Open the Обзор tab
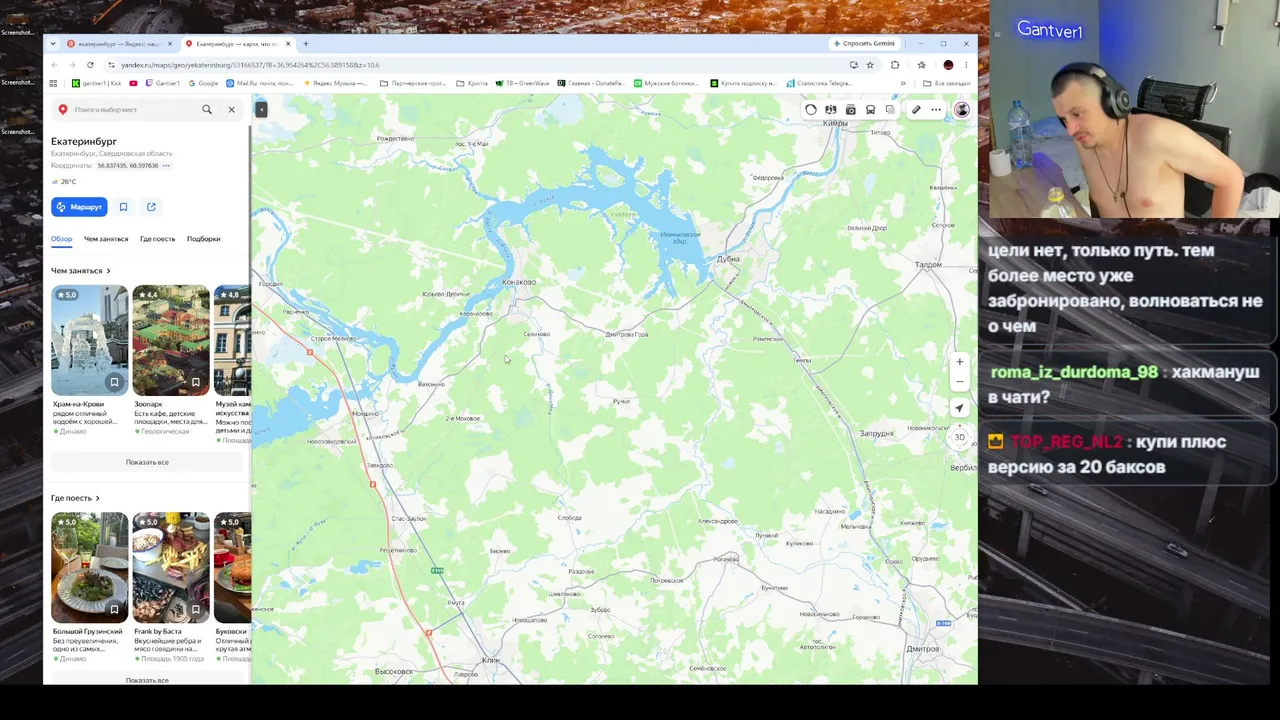 (x=62, y=239)
